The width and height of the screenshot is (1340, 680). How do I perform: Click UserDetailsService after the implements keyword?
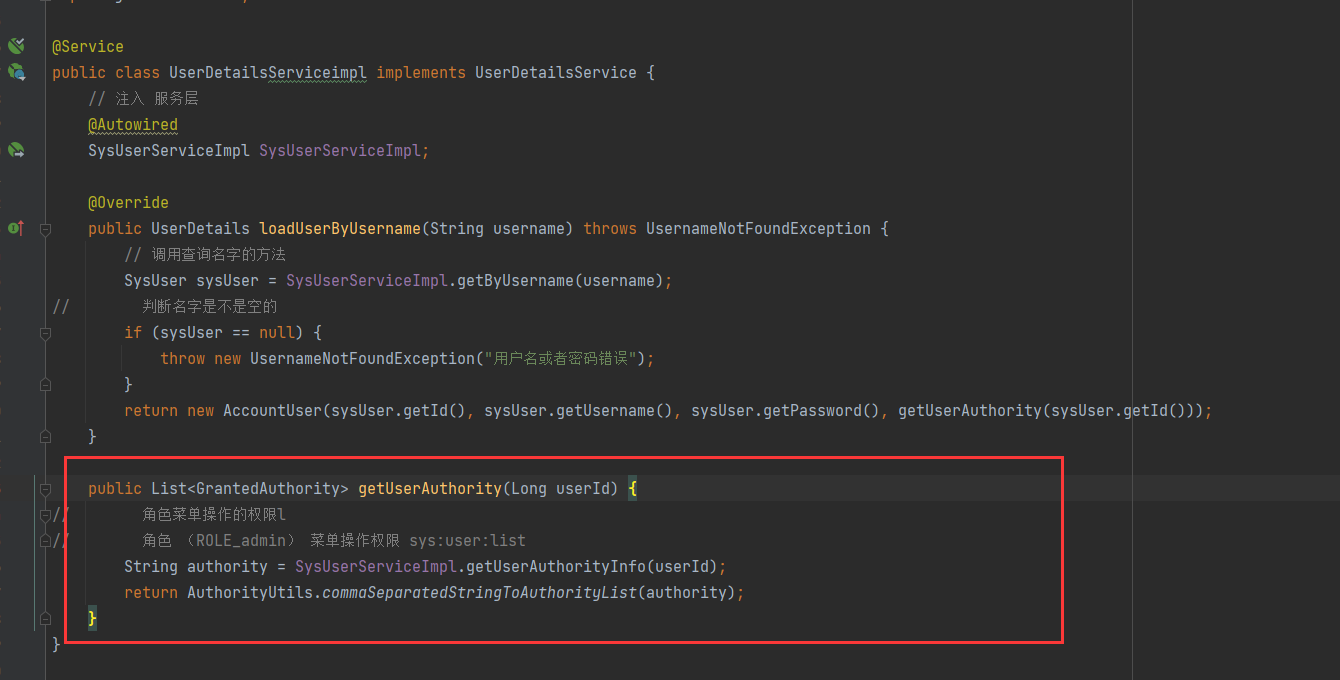pos(556,73)
